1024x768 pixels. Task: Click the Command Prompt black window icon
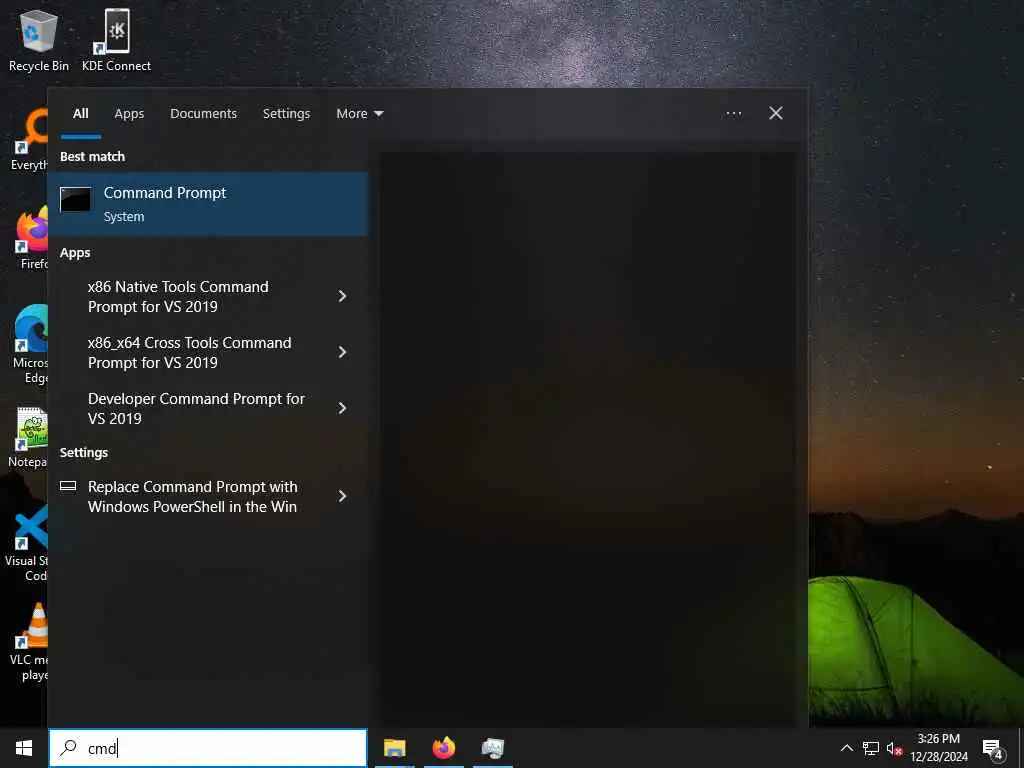[76, 200]
